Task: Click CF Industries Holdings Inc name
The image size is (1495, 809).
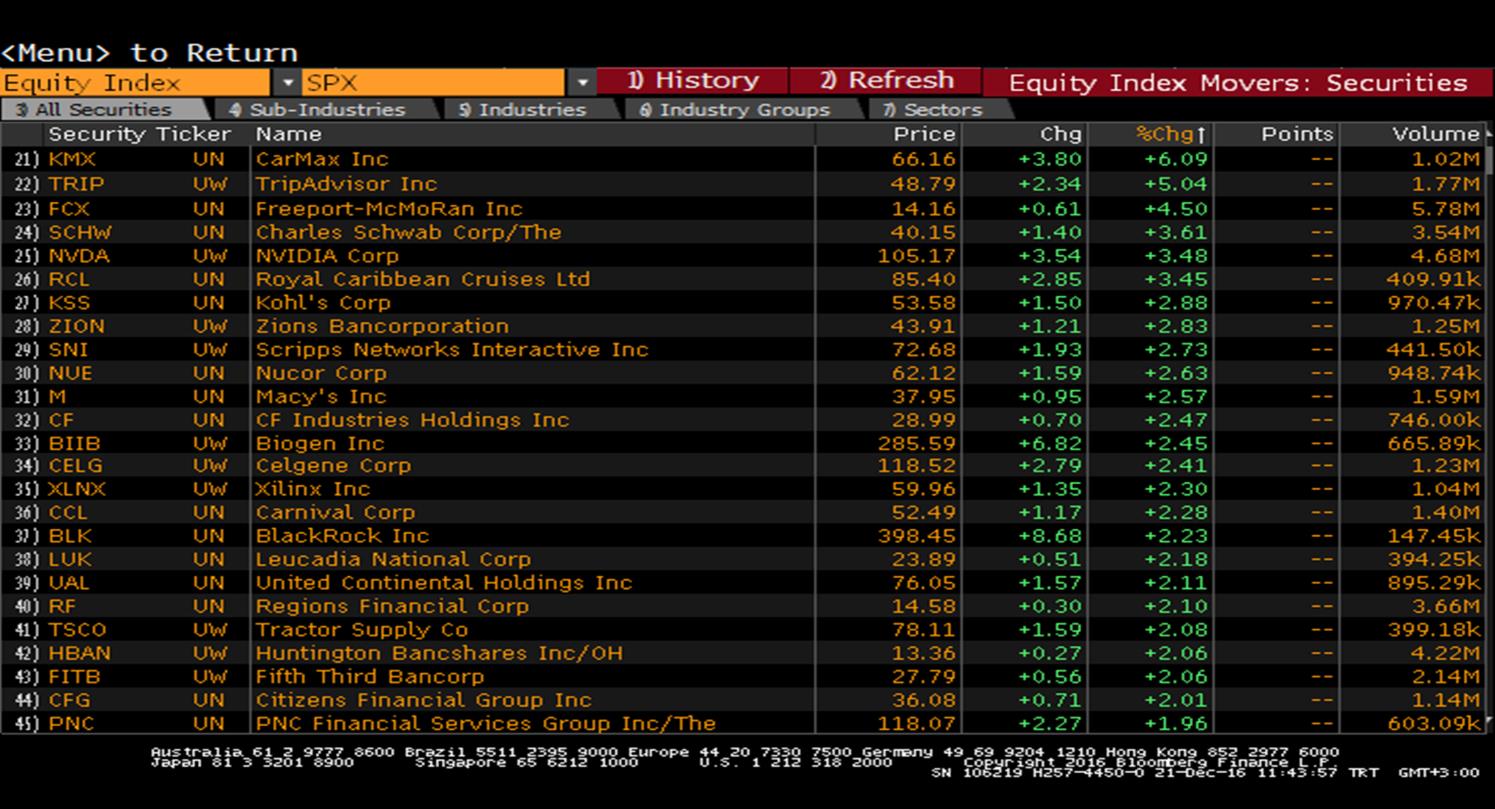Action: pyautogui.click(x=412, y=420)
